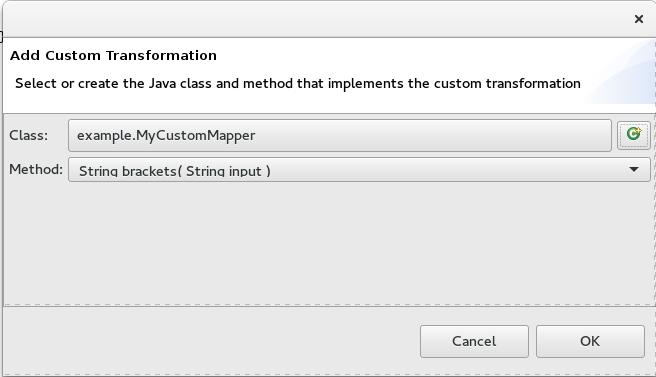Place cursor in example.MyCustomMapper text
The width and height of the screenshot is (656, 377).
click(x=166, y=136)
